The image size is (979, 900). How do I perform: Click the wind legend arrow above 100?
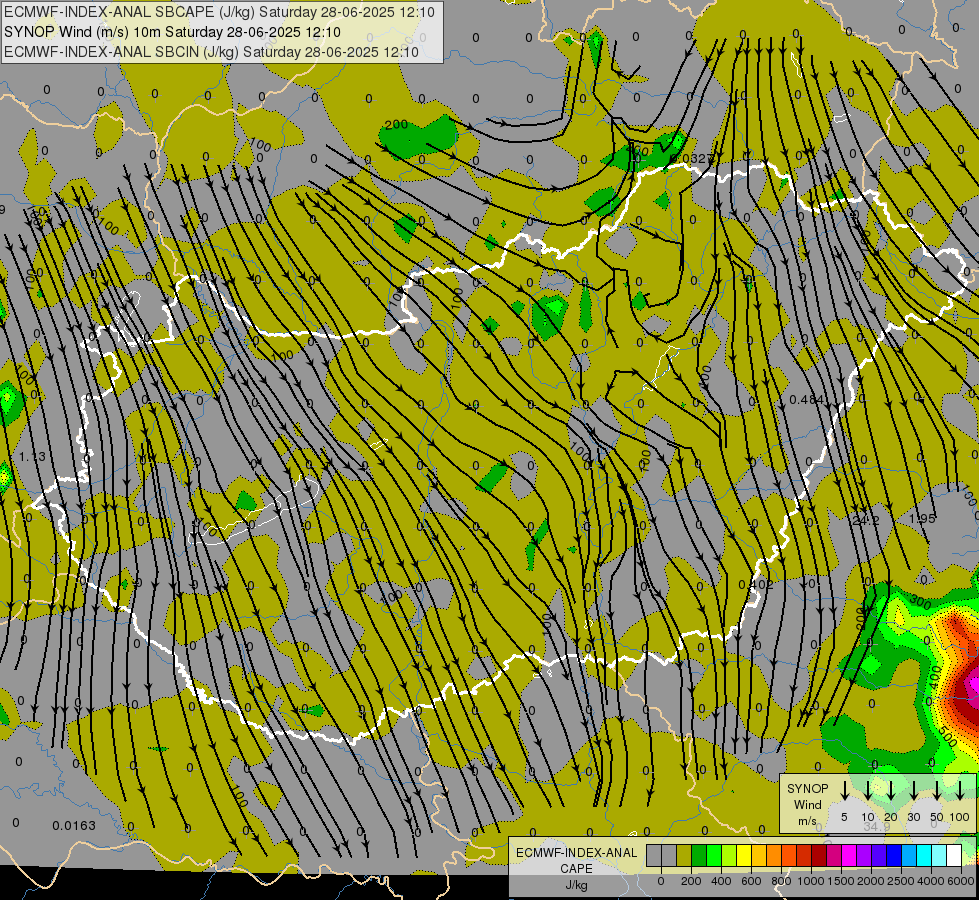(x=960, y=790)
